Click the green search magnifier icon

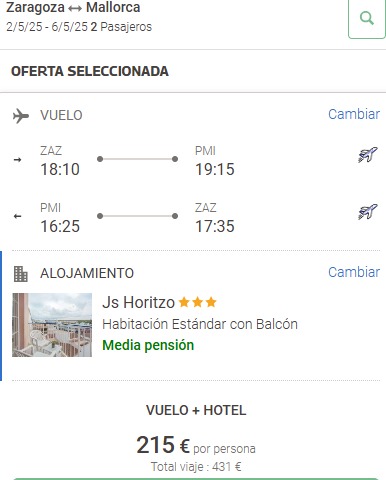tap(367, 18)
